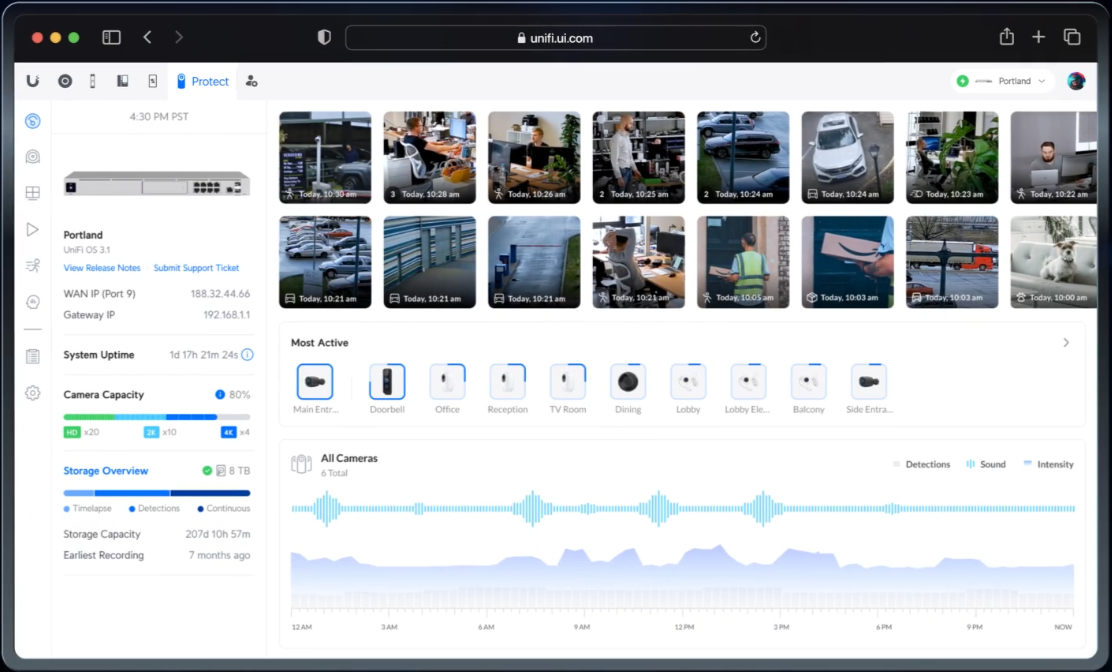Open the dashboard icon in left sidebar
Screen dimensions: 1112x672
point(33,121)
